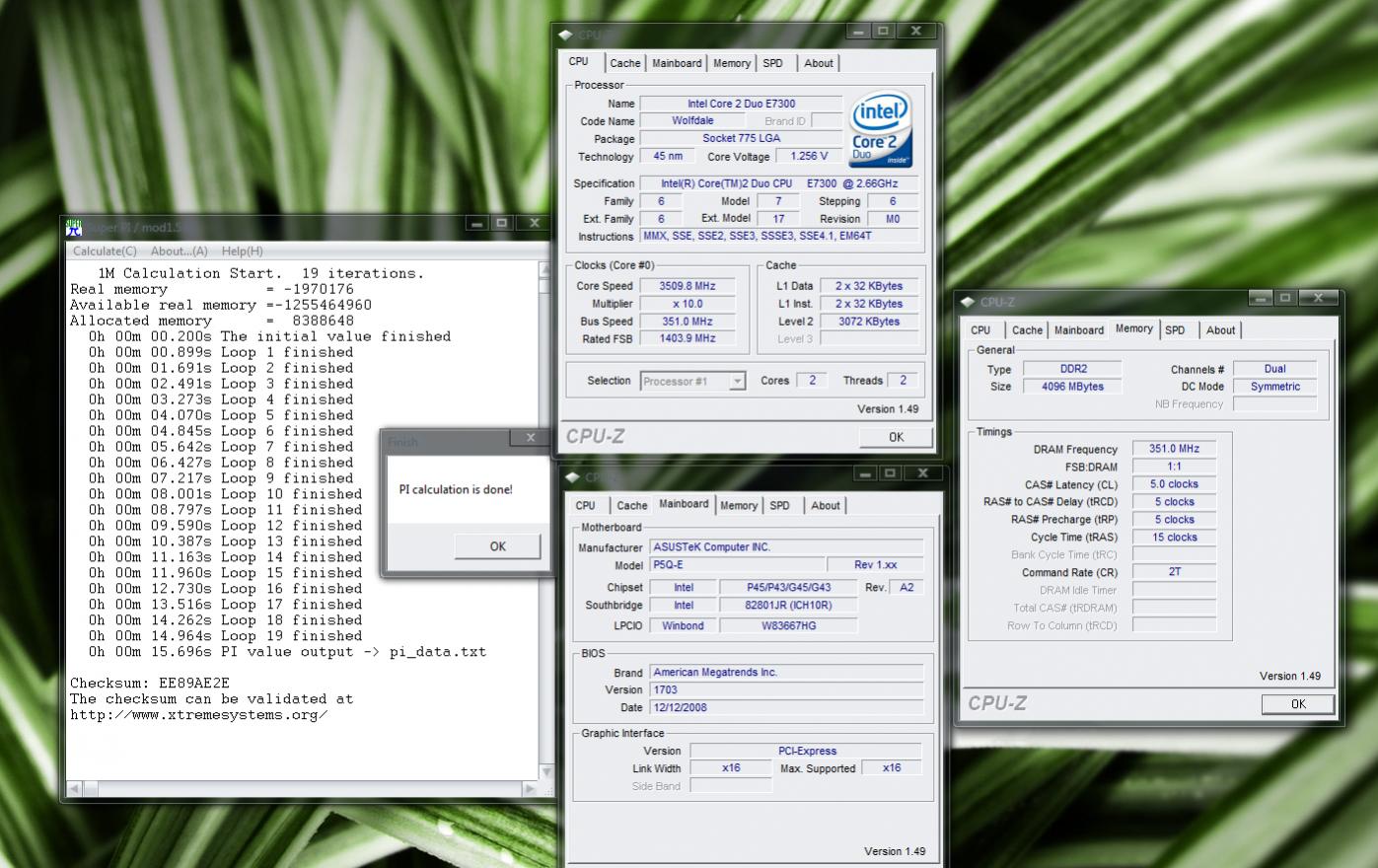Select CPU tab in Mainboard CPU-Z window
Image resolution: width=1378 pixels, height=868 pixels.
coord(586,505)
